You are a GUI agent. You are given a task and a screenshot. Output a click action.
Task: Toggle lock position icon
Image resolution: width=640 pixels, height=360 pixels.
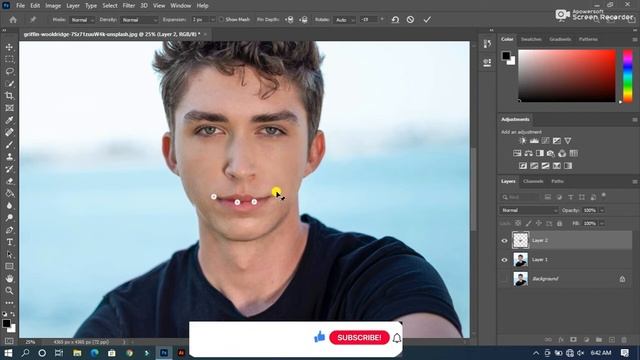pos(539,223)
